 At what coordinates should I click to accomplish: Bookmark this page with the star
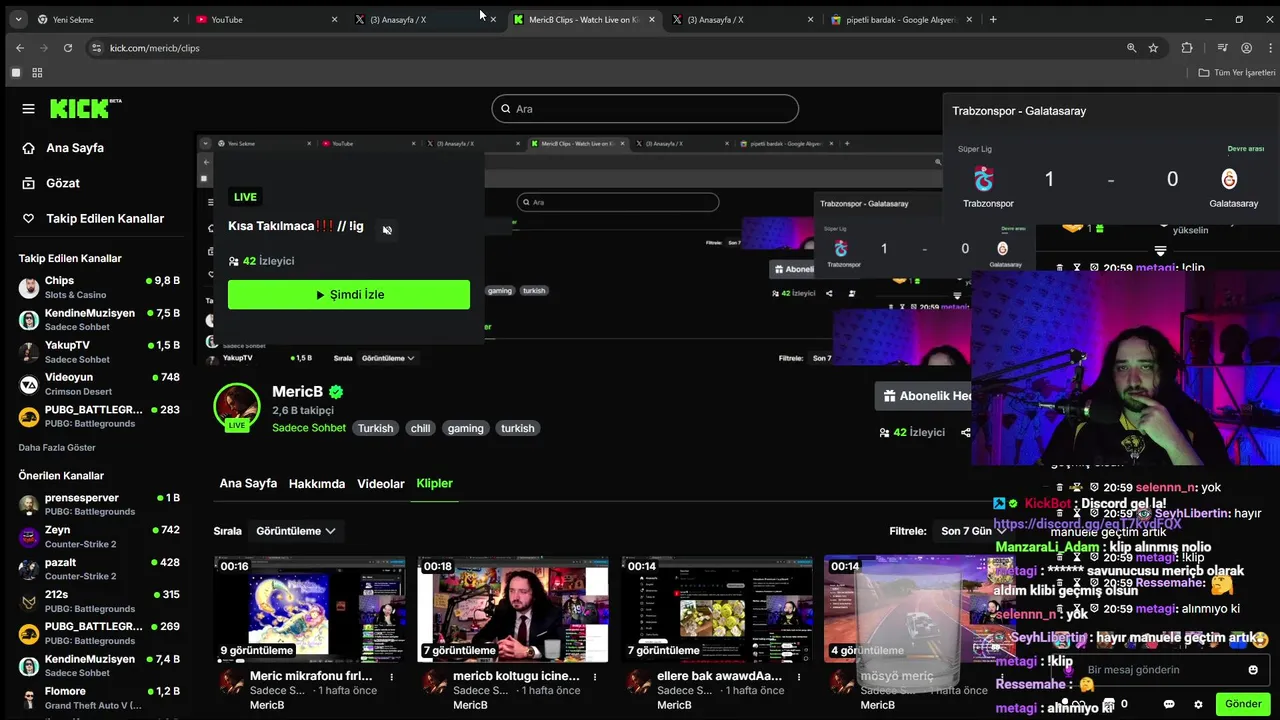1153,48
